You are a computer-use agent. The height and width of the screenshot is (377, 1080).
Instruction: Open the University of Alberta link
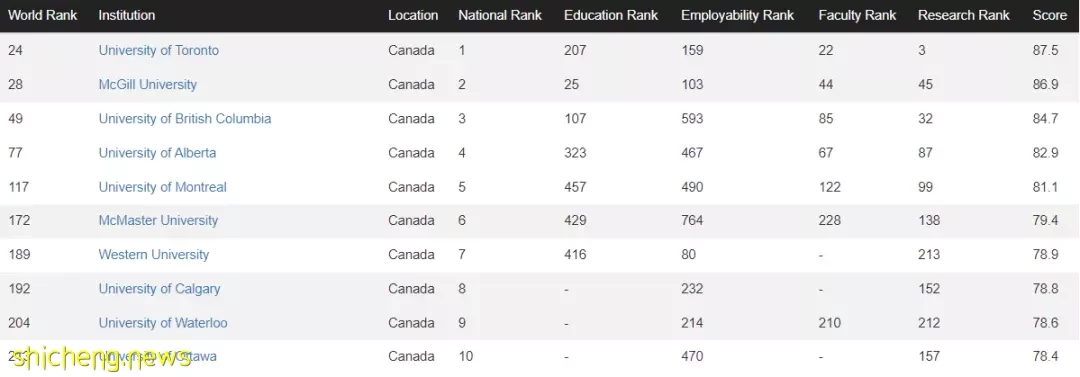click(x=157, y=152)
